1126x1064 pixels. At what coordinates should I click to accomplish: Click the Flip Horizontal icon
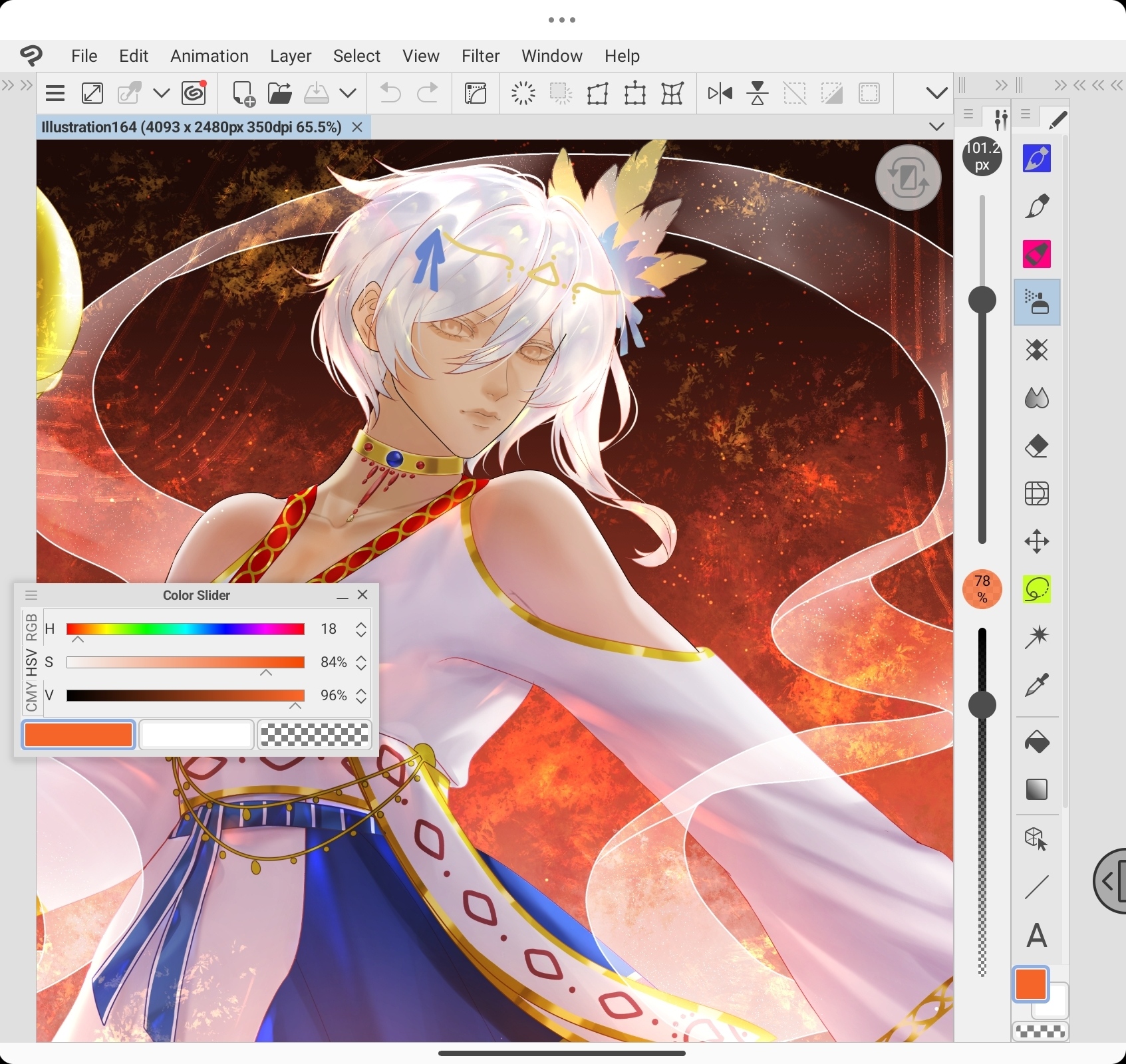click(720, 94)
